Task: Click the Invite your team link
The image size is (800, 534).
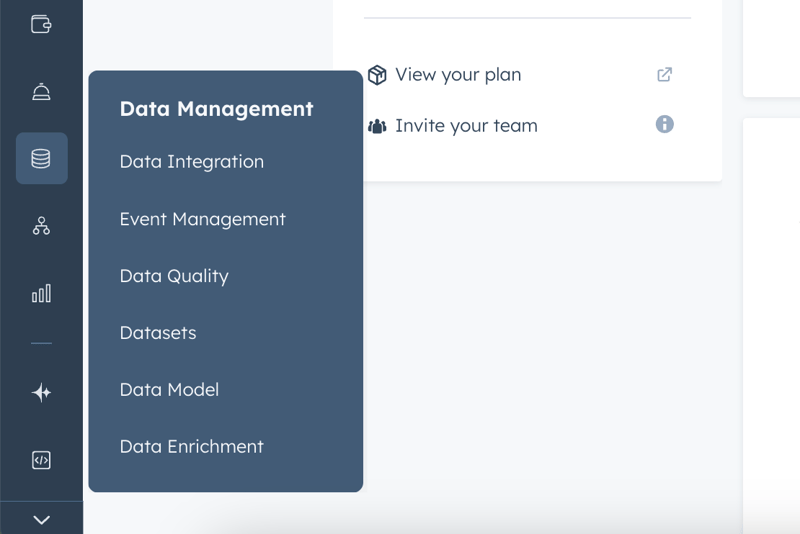Action: click(465, 126)
